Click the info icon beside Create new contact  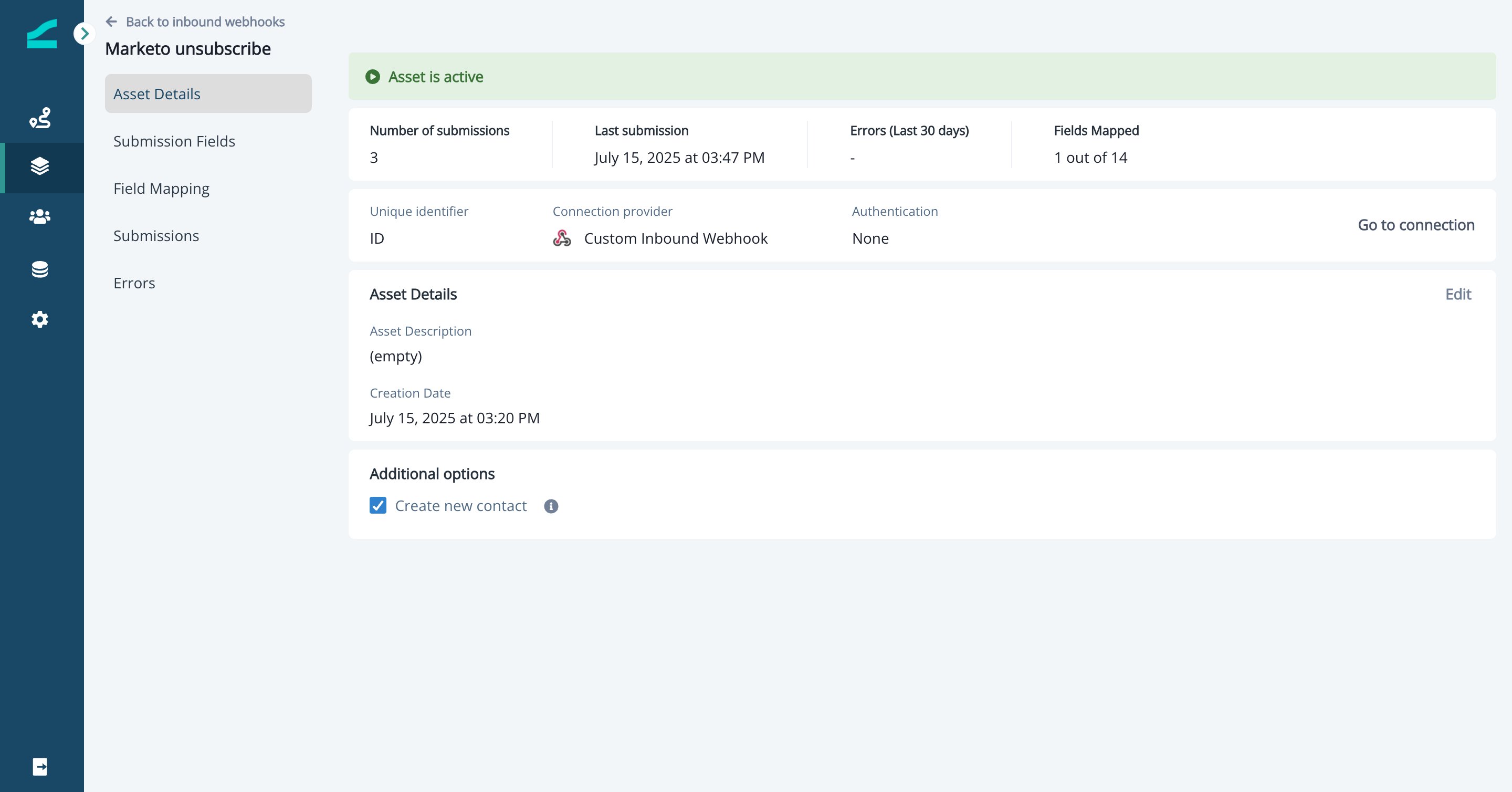(551, 506)
